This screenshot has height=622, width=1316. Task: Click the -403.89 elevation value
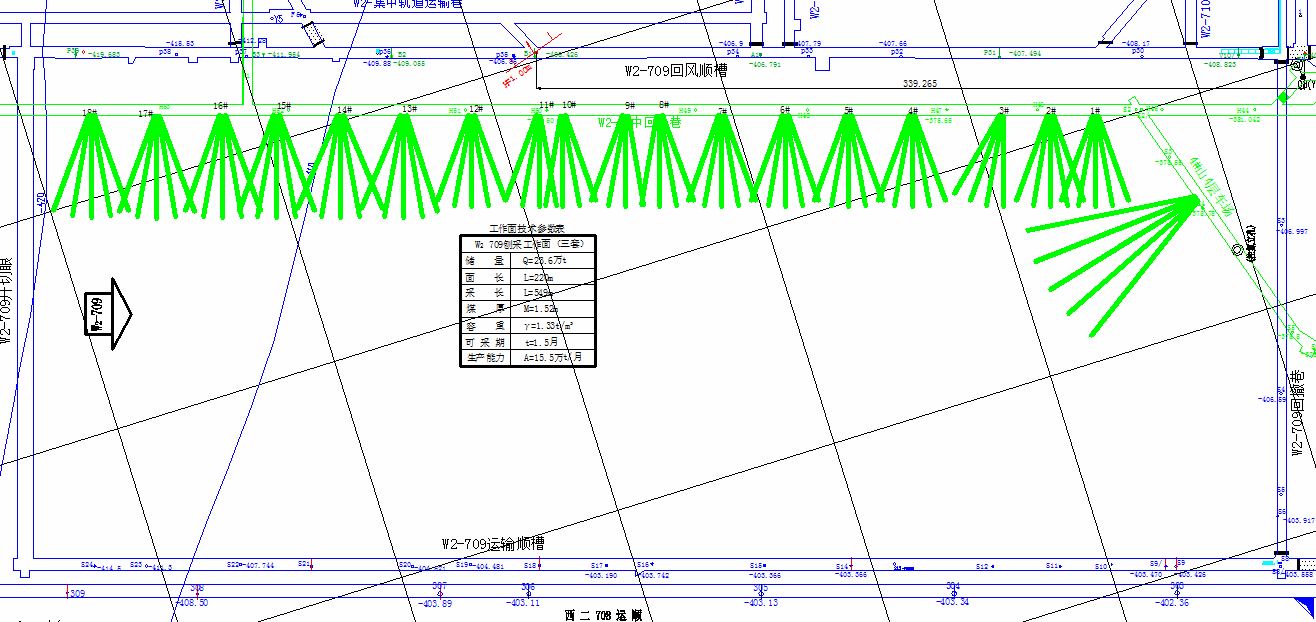point(434,603)
